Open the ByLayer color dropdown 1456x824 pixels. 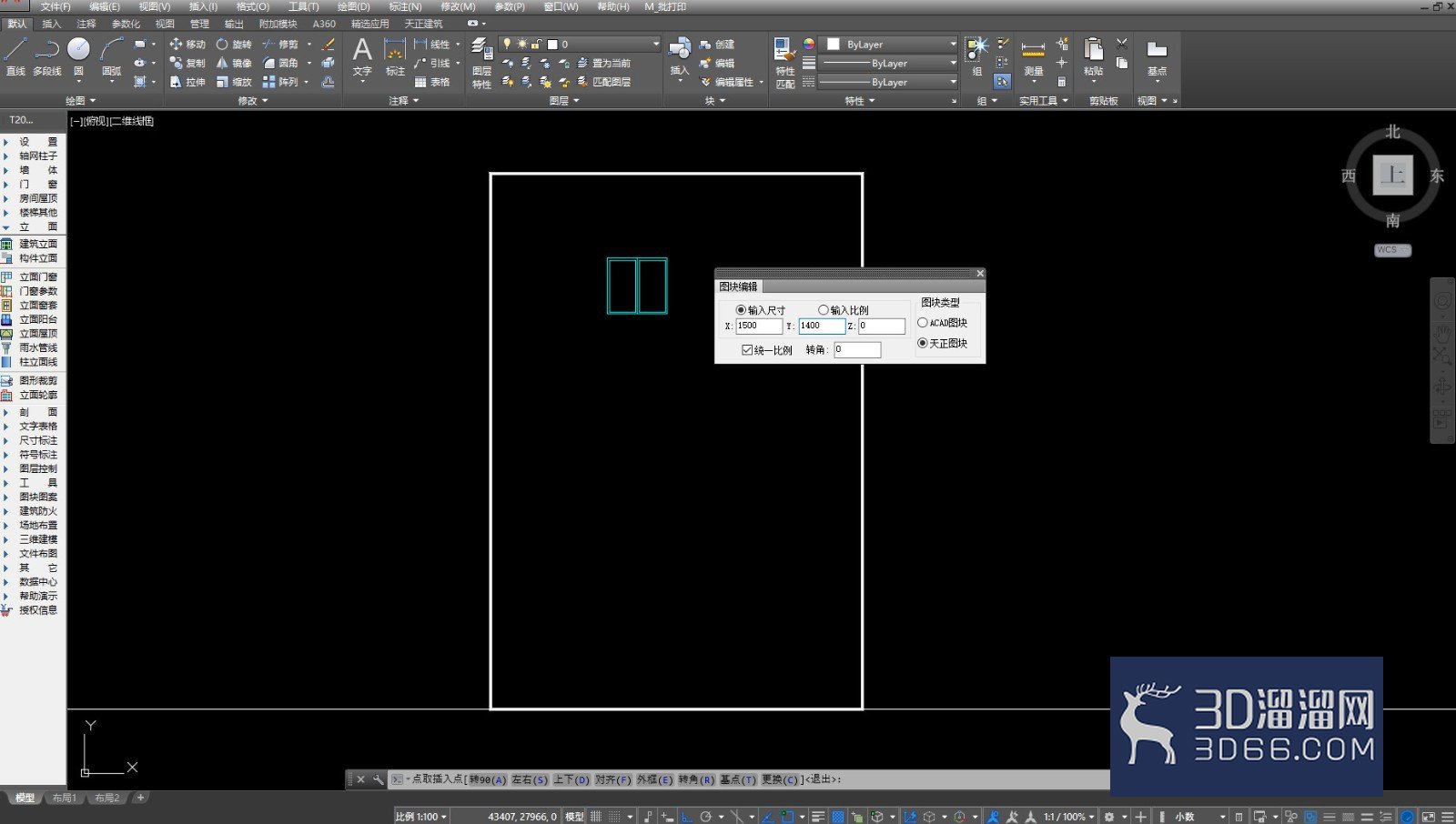tap(890, 44)
